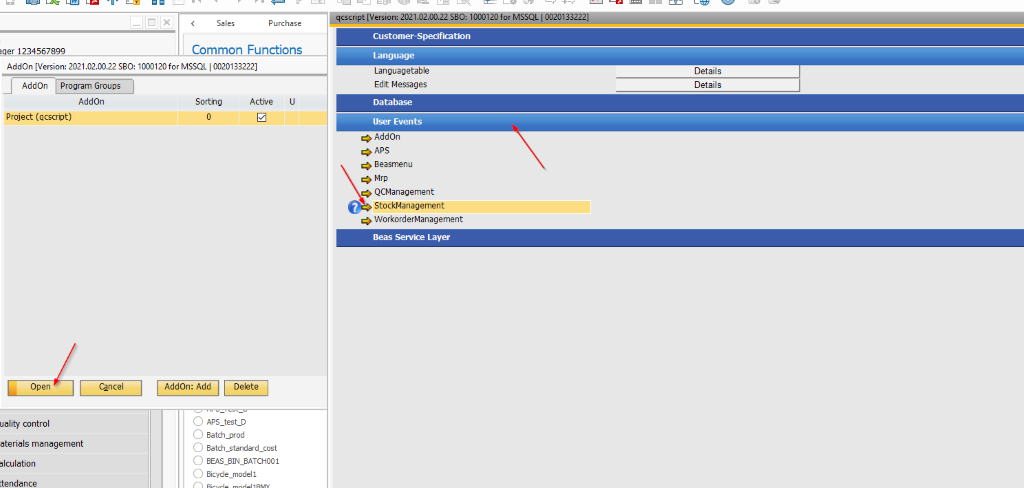Click the blue help question mark icon

point(355,207)
